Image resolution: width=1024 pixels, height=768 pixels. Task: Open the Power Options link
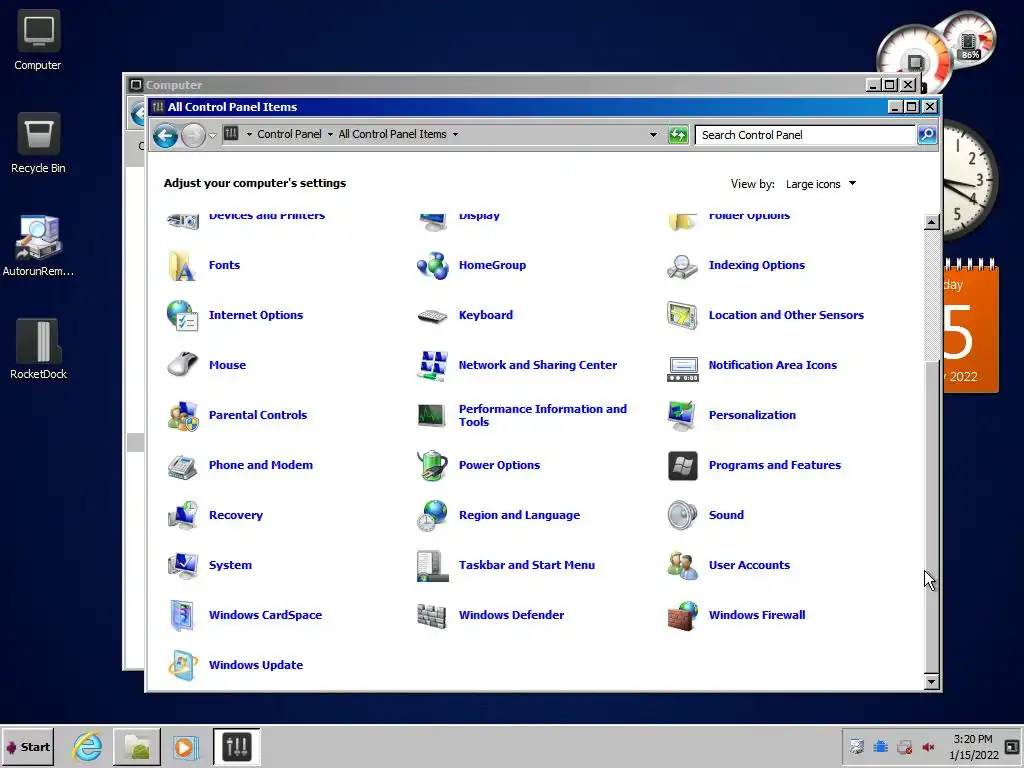(x=499, y=465)
